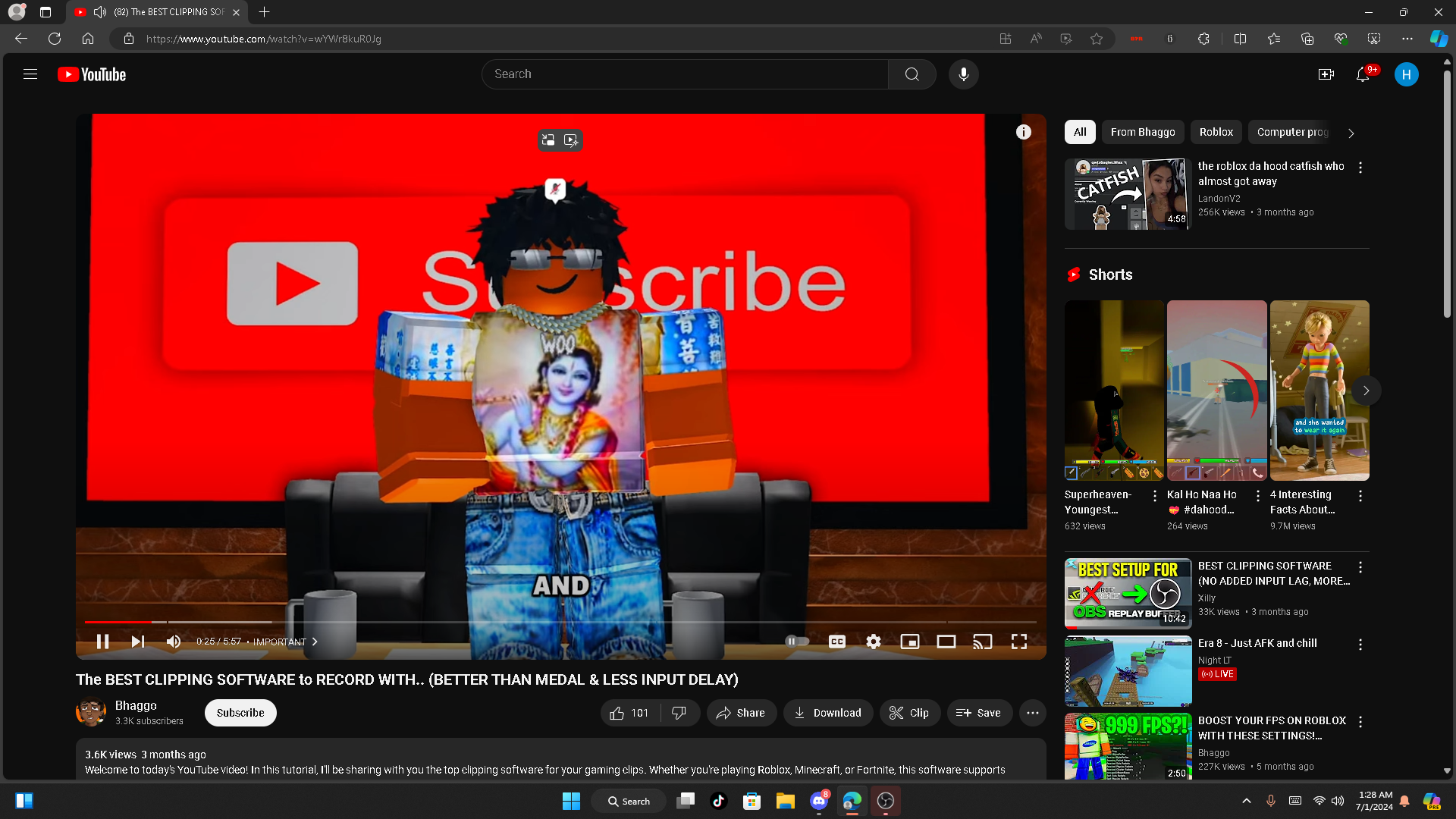Switch to miniplayer mode
Viewport: 1456px width, 819px height.
(910, 642)
